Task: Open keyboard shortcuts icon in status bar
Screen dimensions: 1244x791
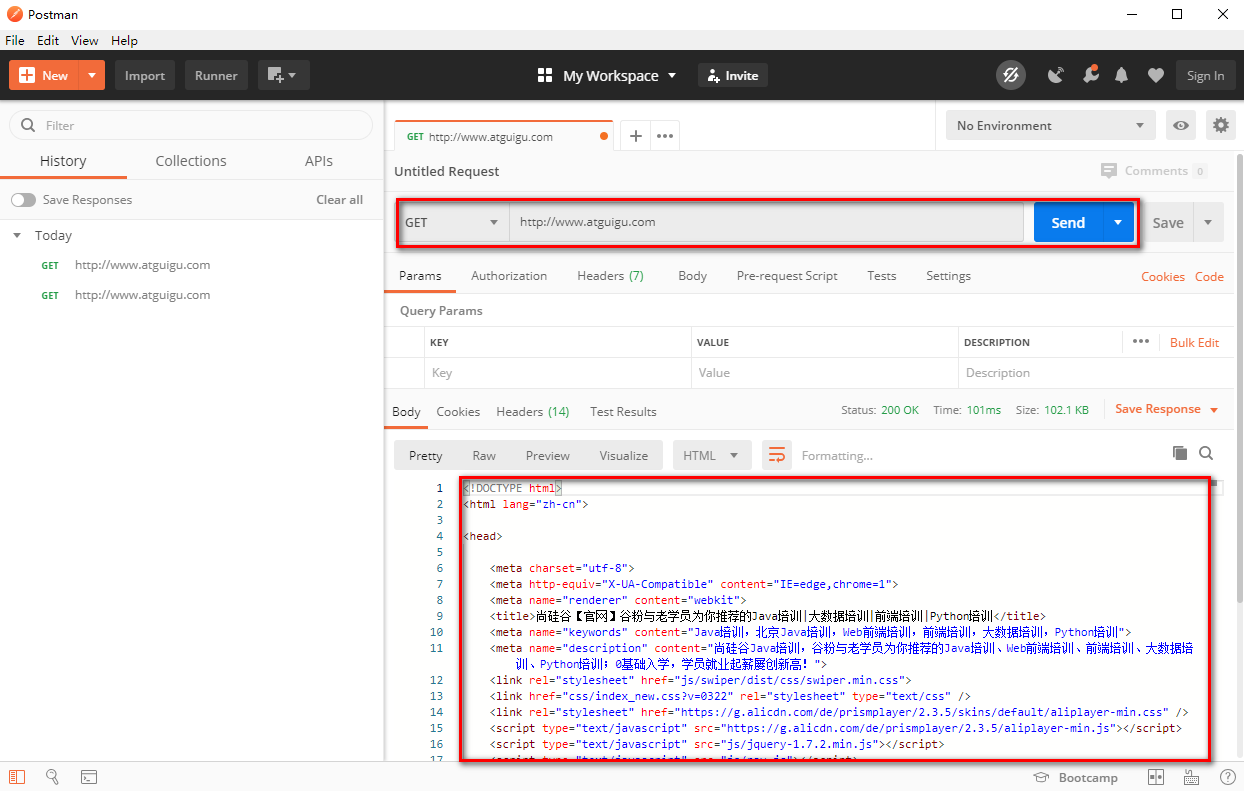Action: (x=1192, y=777)
